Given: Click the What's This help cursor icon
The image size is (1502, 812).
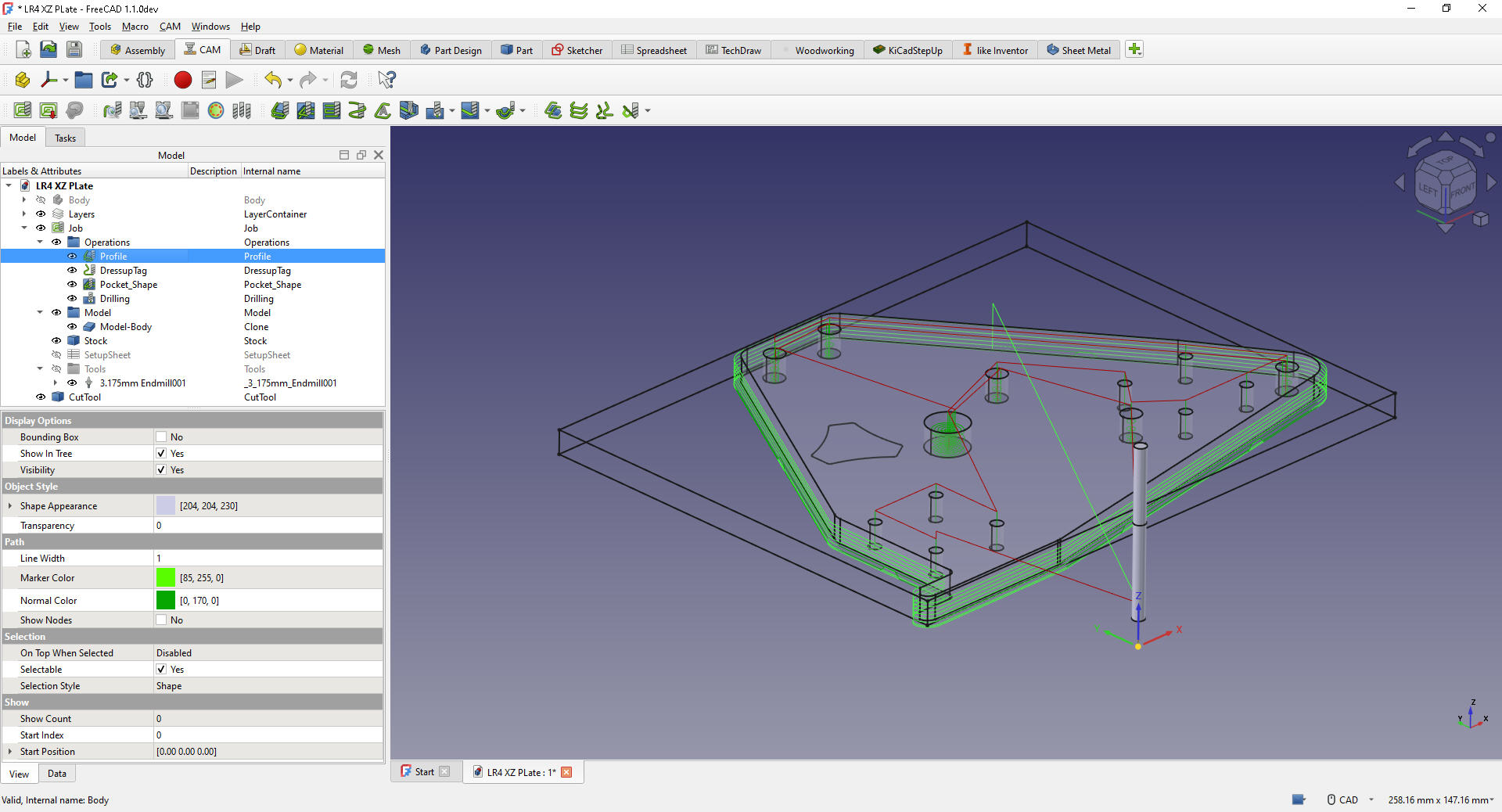Looking at the screenshot, I should pyautogui.click(x=386, y=80).
